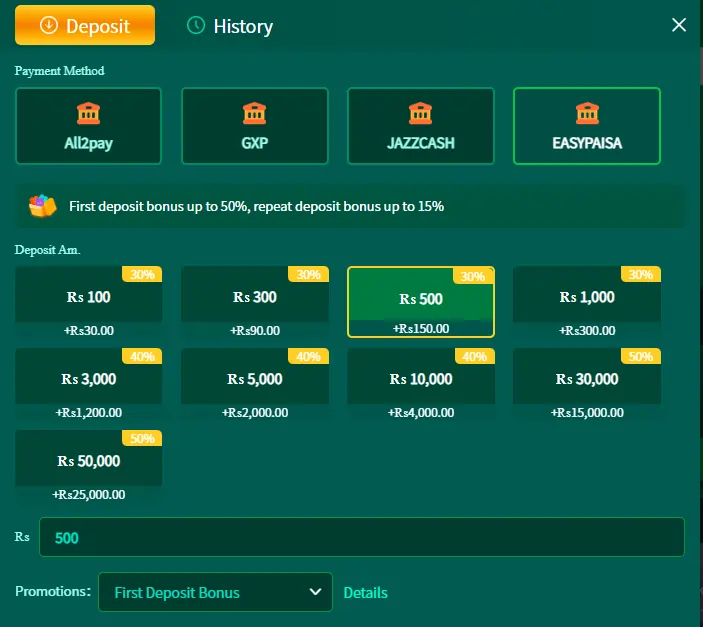This screenshot has width=703, height=627.
Task: Select the Rs 100 deposit amount
Action: 88,297
